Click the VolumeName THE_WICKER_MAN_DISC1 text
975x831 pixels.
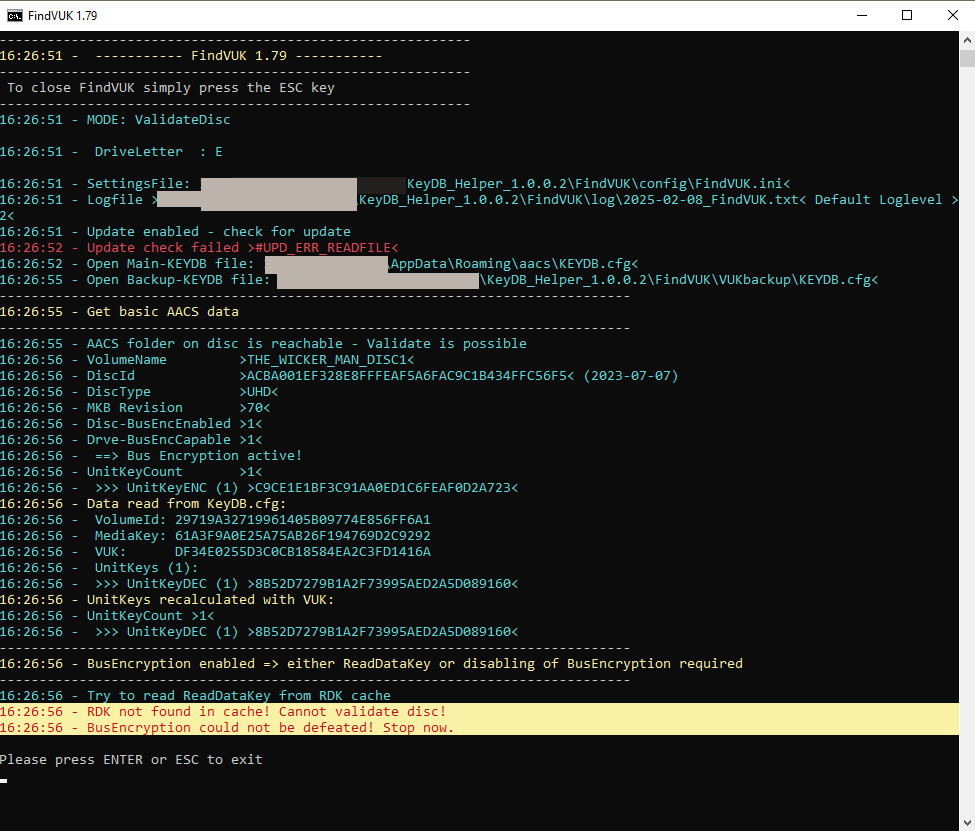click(327, 359)
